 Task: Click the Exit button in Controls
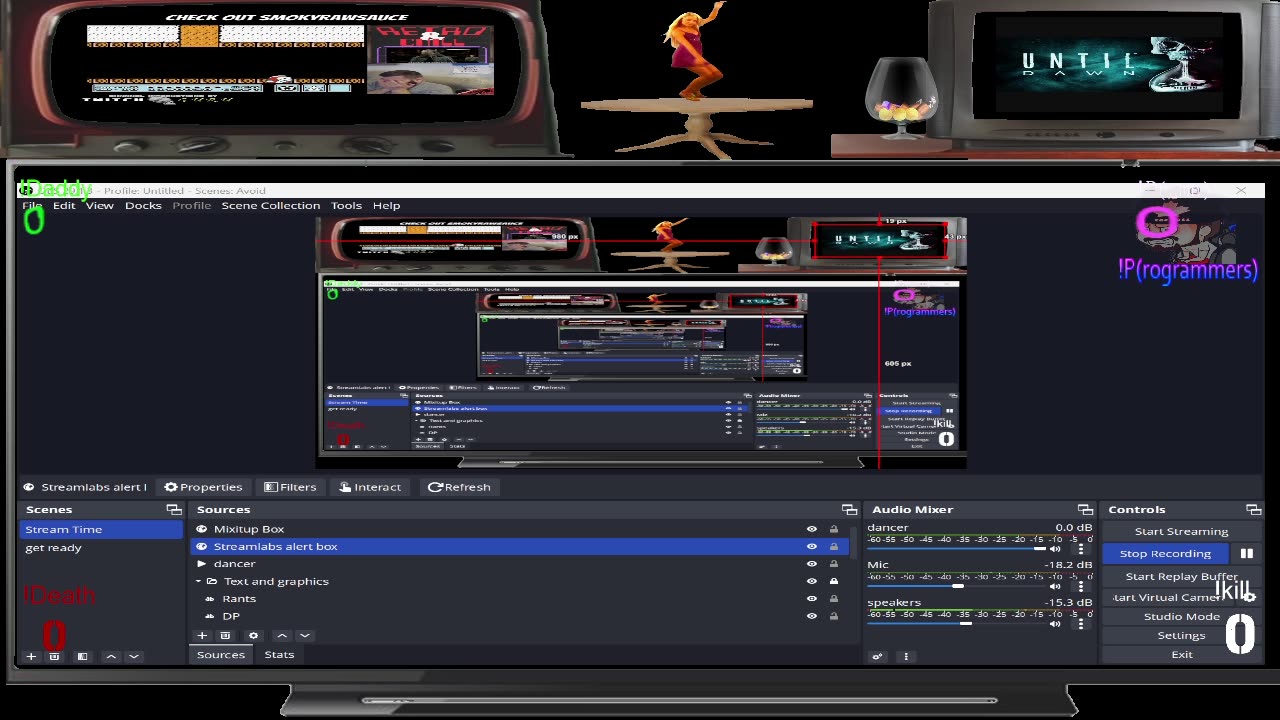coord(1181,655)
